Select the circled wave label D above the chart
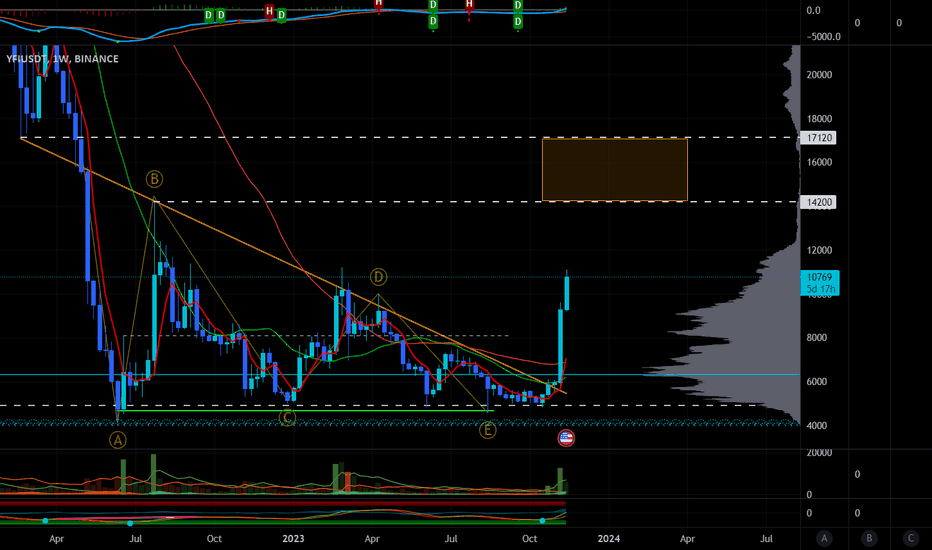 click(x=379, y=277)
